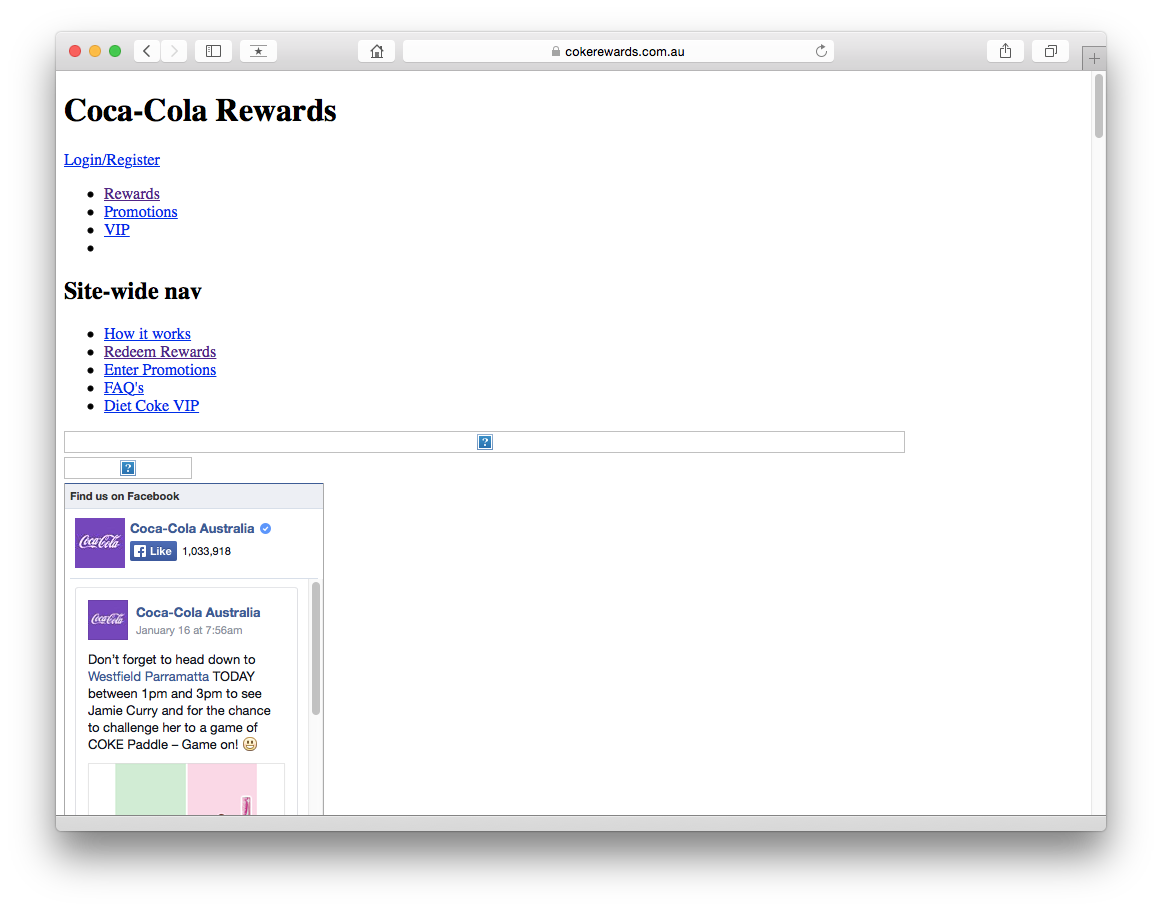
Task: Open the Login/Register link
Action: [x=112, y=159]
